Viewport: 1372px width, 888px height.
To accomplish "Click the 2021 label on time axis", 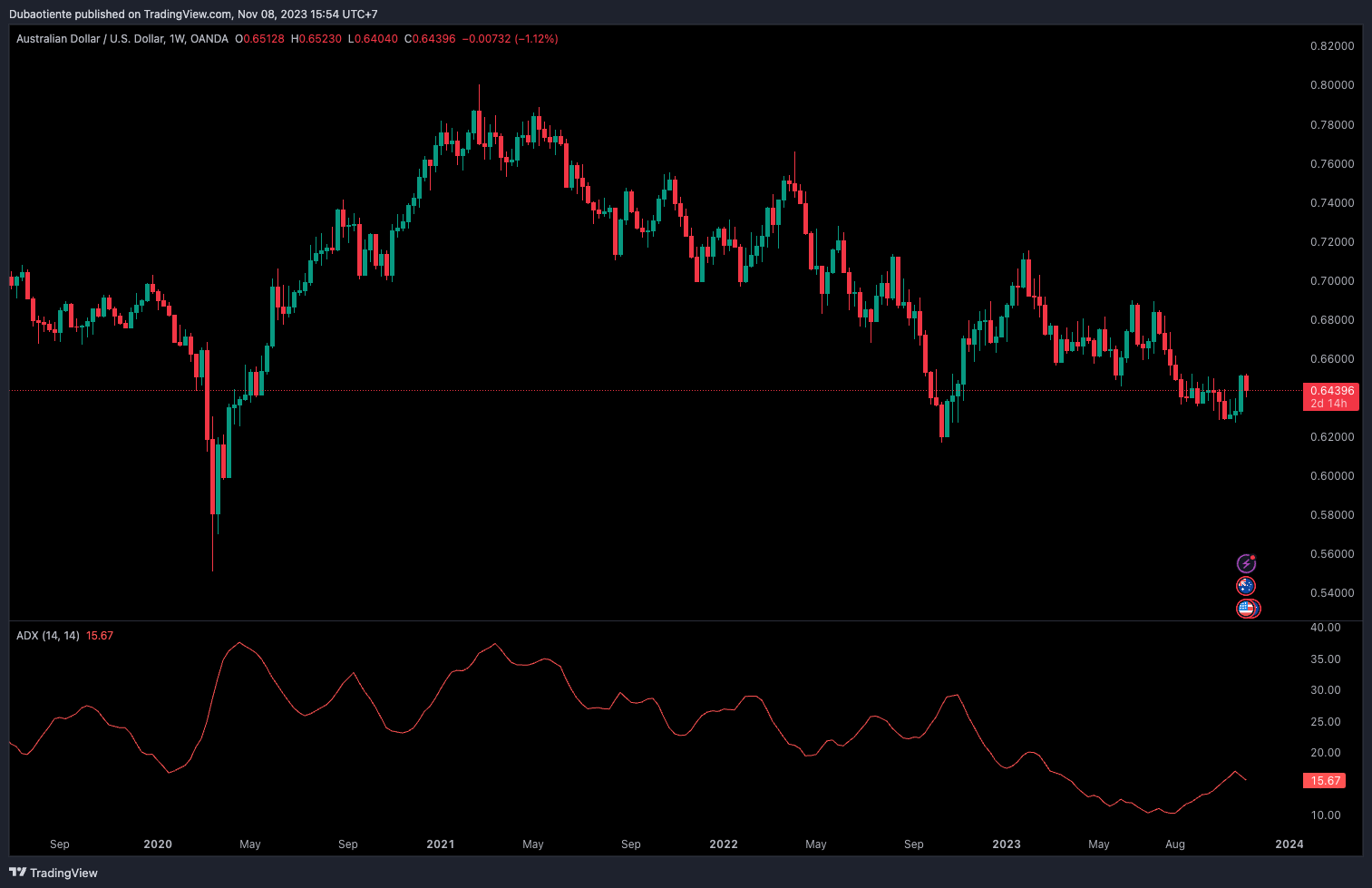I will coord(440,844).
